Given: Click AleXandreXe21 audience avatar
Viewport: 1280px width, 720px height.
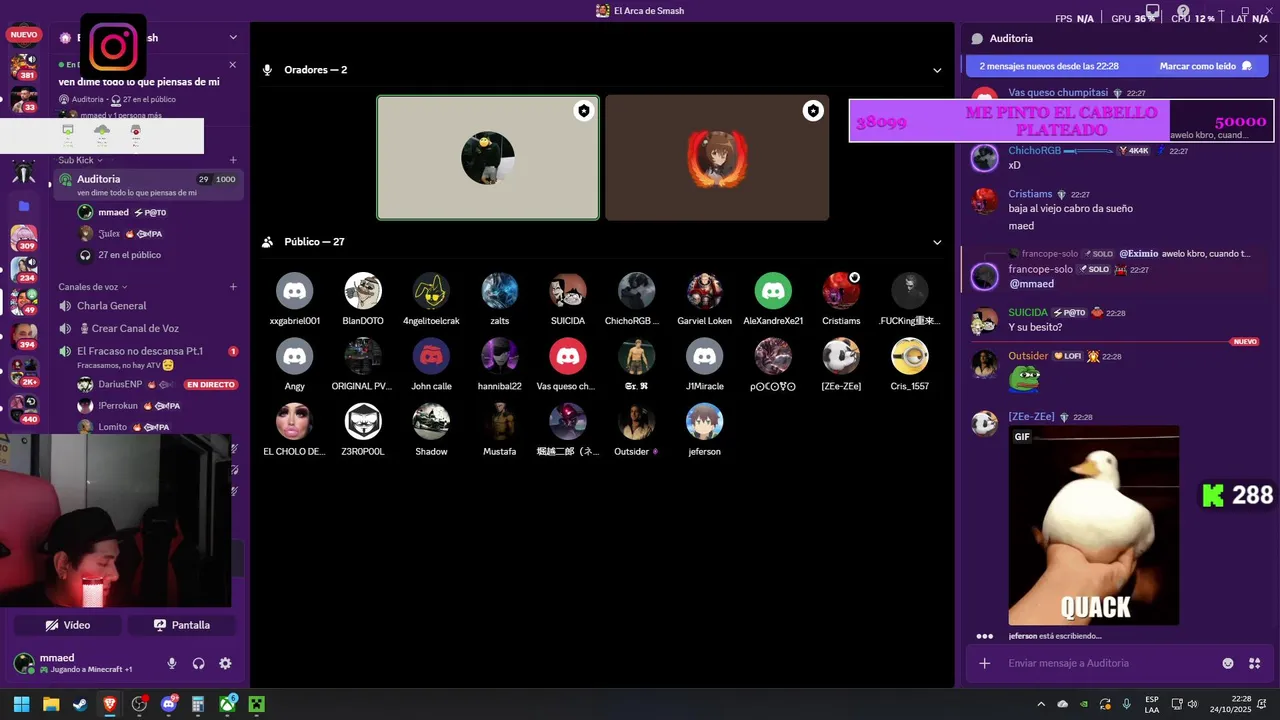Looking at the screenshot, I should coord(773,291).
